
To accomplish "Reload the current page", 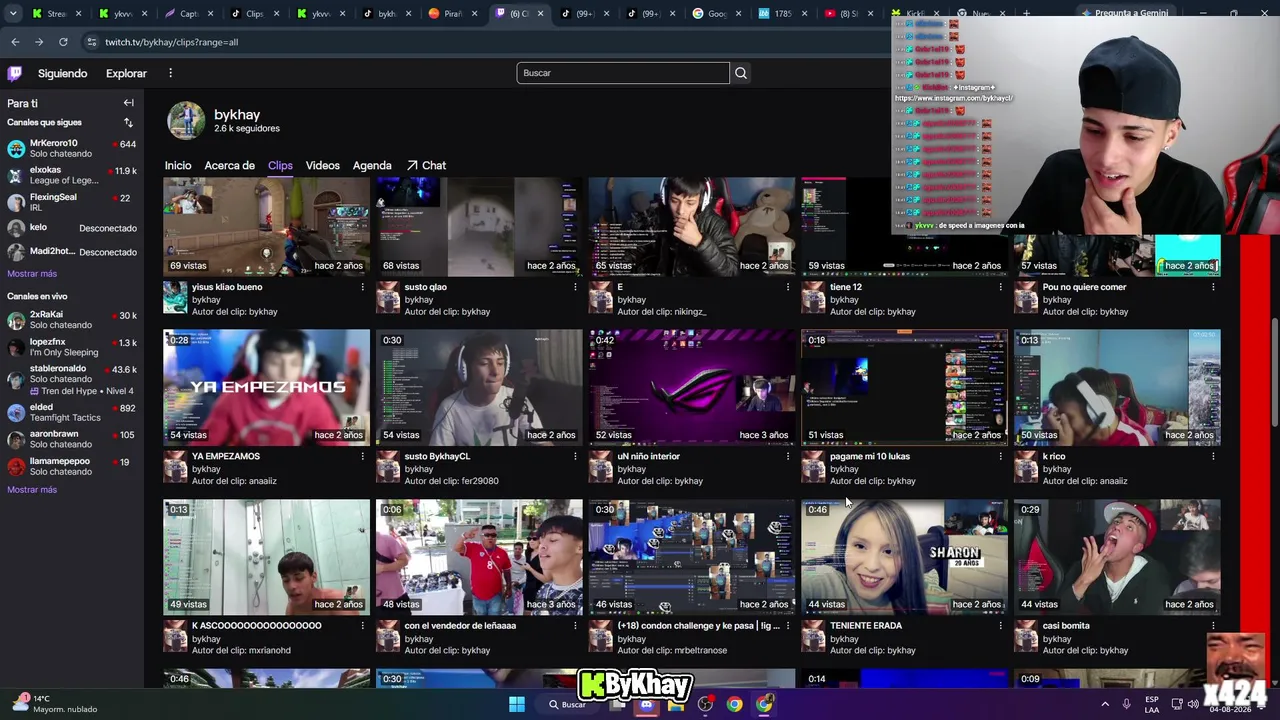I will (x=63, y=42).
